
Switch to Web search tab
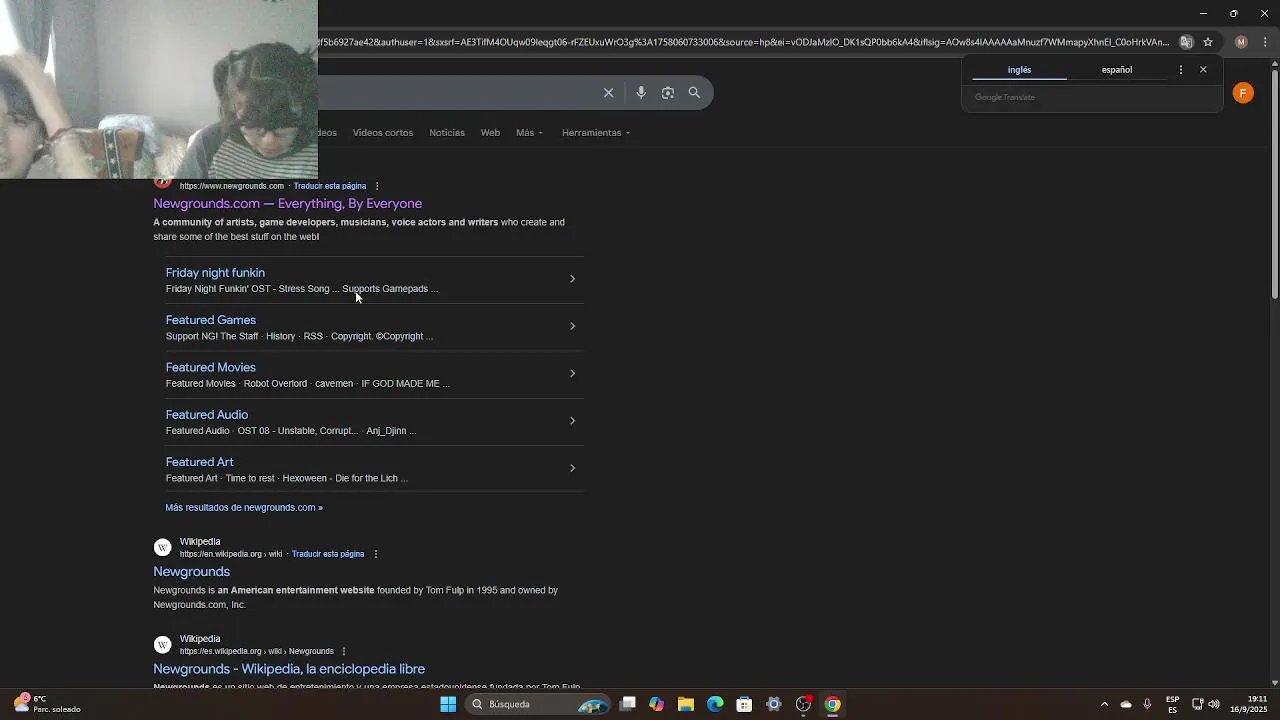[490, 133]
